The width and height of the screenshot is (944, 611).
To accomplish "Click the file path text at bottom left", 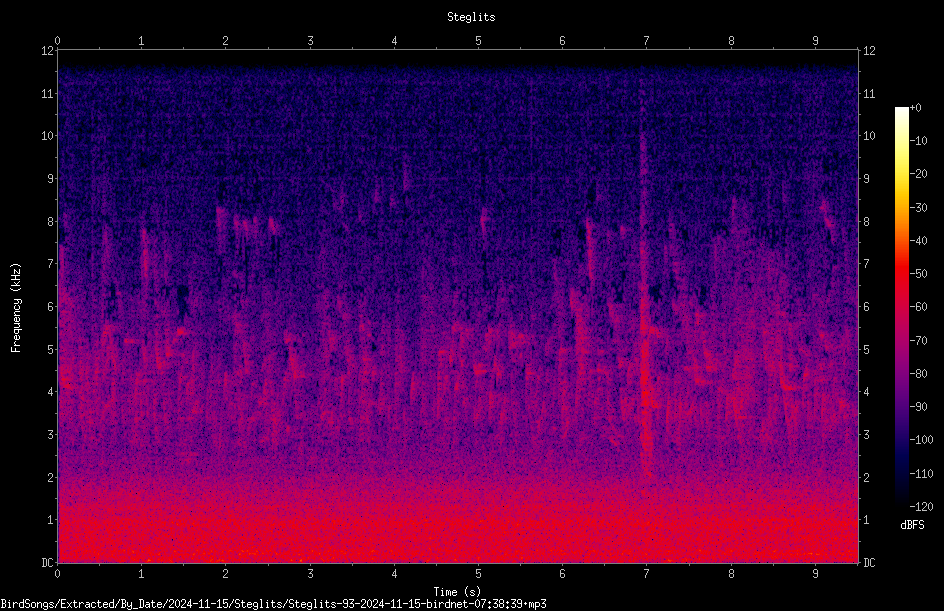I will coord(273,604).
